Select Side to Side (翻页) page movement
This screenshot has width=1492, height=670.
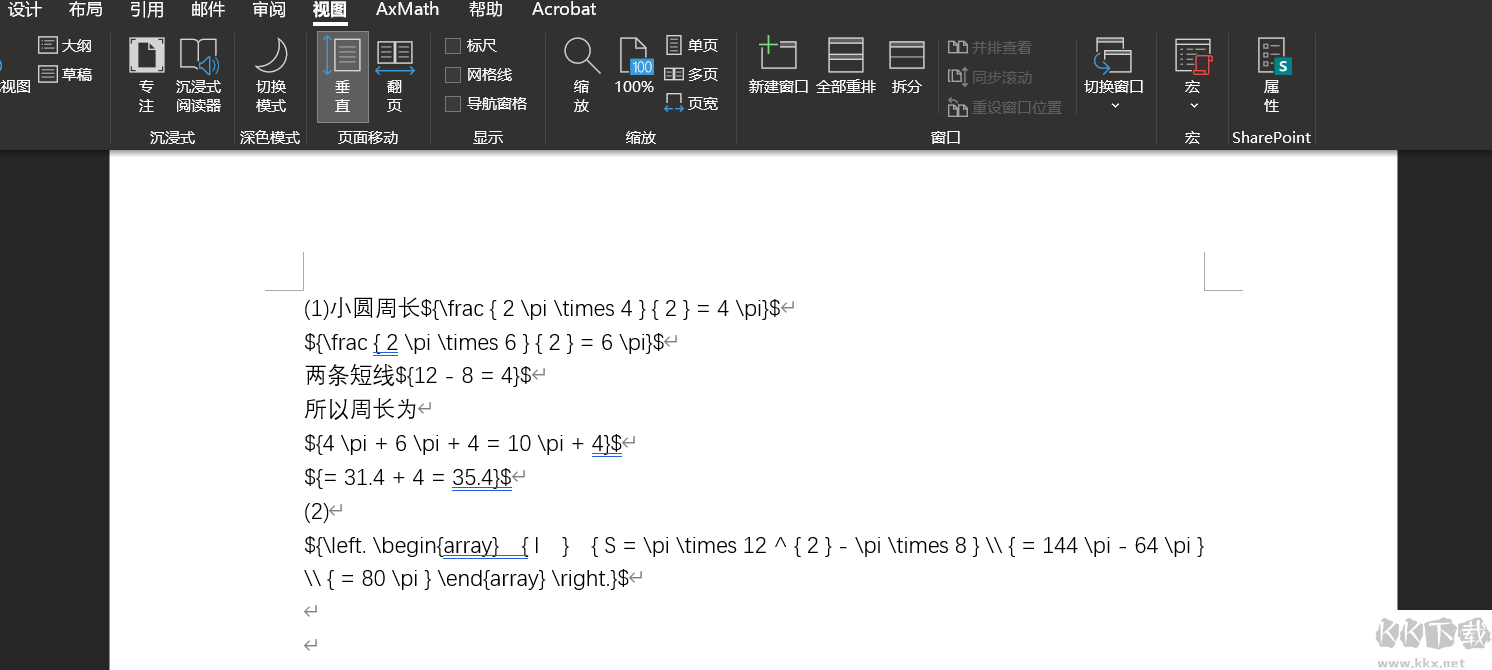(x=395, y=75)
